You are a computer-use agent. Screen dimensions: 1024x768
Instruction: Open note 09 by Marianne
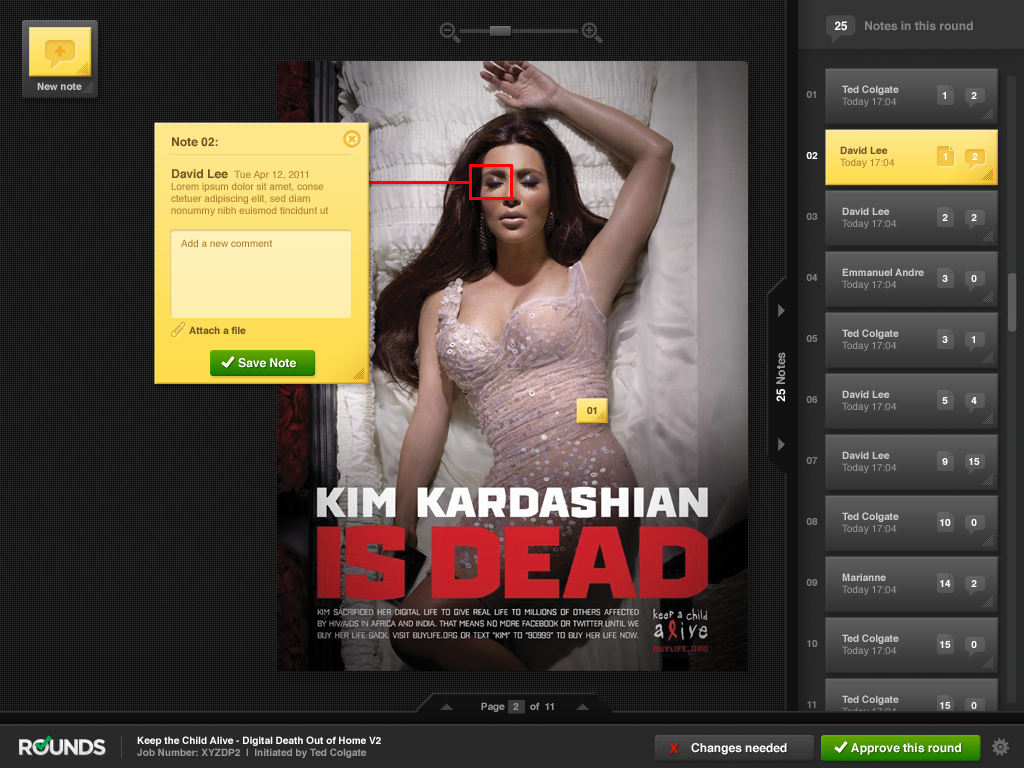click(911, 584)
